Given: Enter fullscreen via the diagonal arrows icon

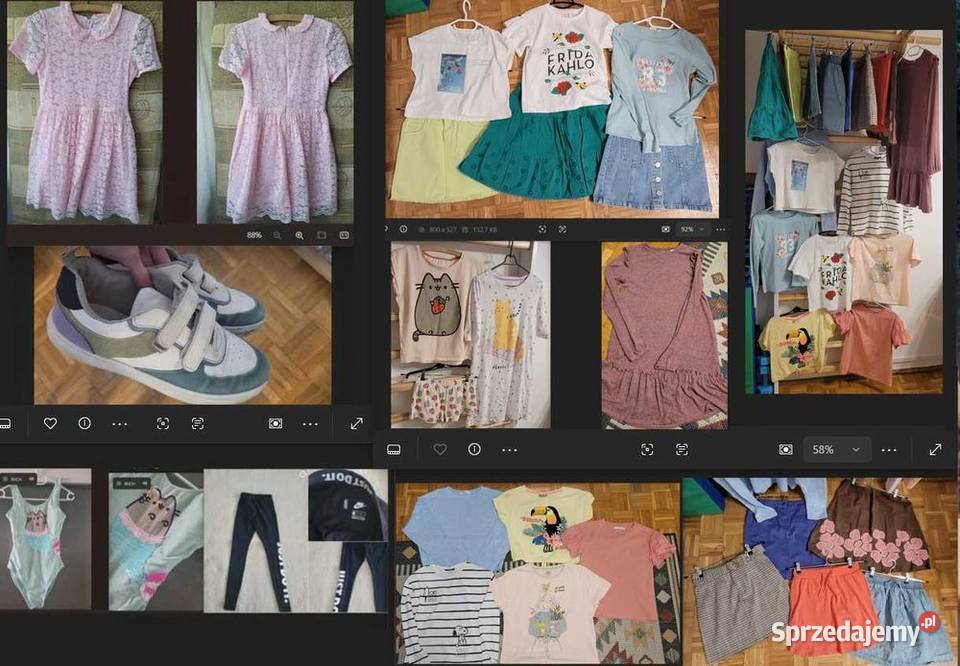Looking at the screenshot, I should click(x=355, y=423).
